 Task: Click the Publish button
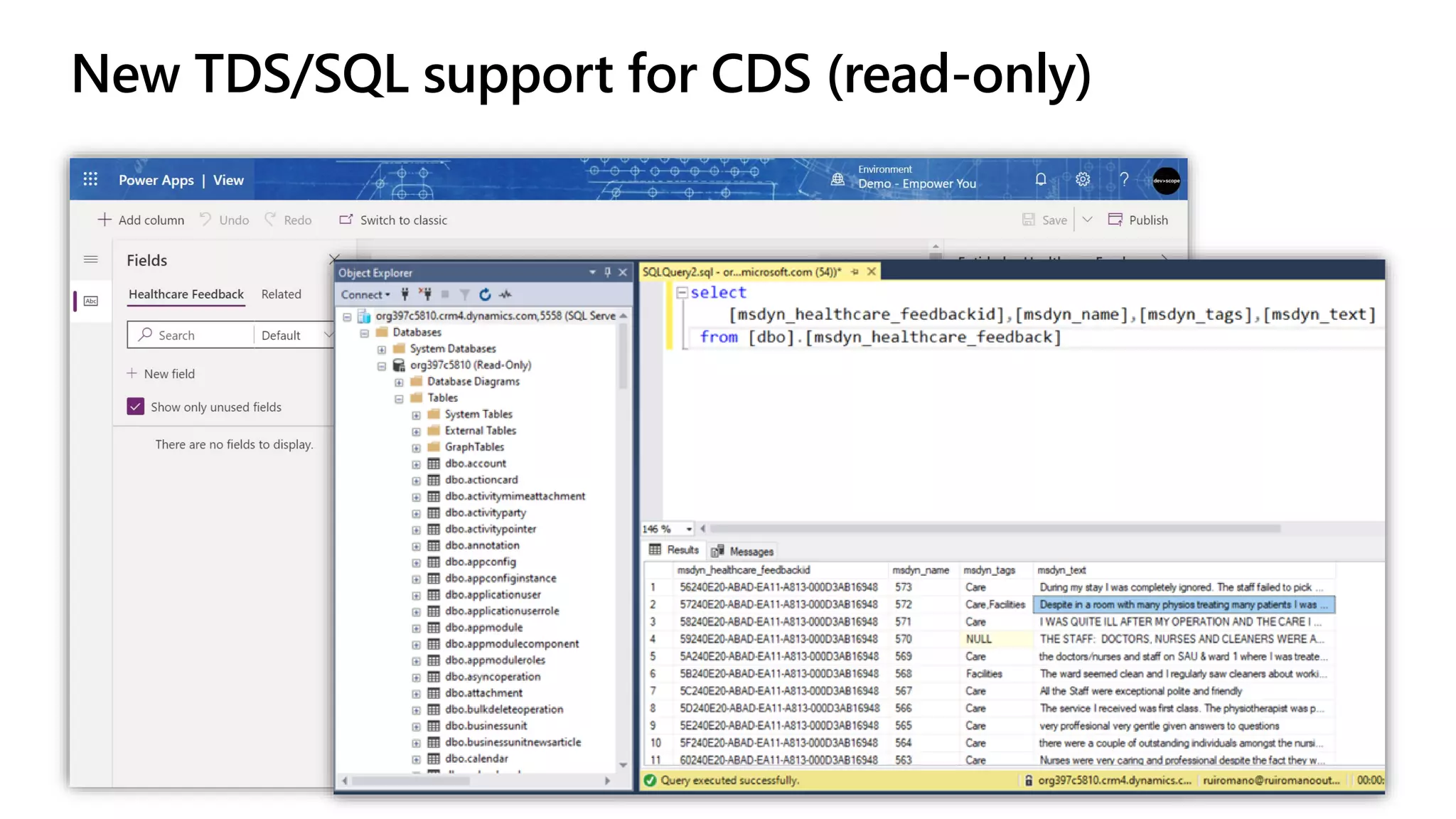(1137, 220)
